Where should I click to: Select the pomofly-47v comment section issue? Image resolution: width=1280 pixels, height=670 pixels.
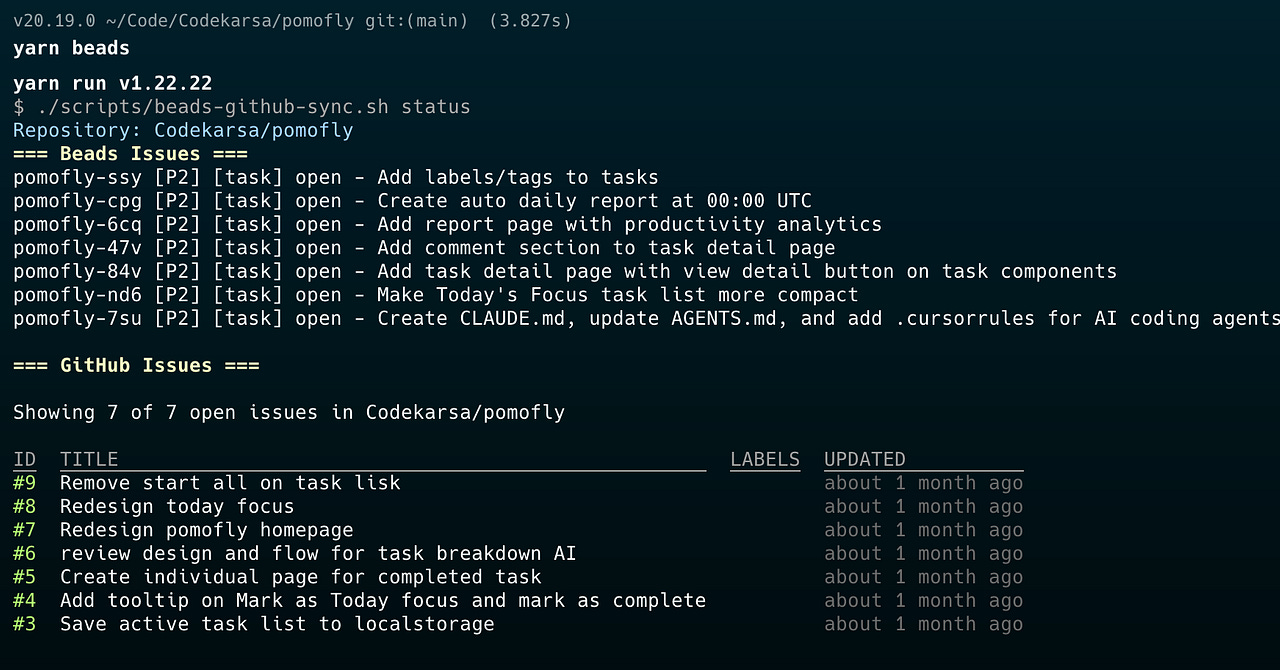pyautogui.click(x=424, y=248)
